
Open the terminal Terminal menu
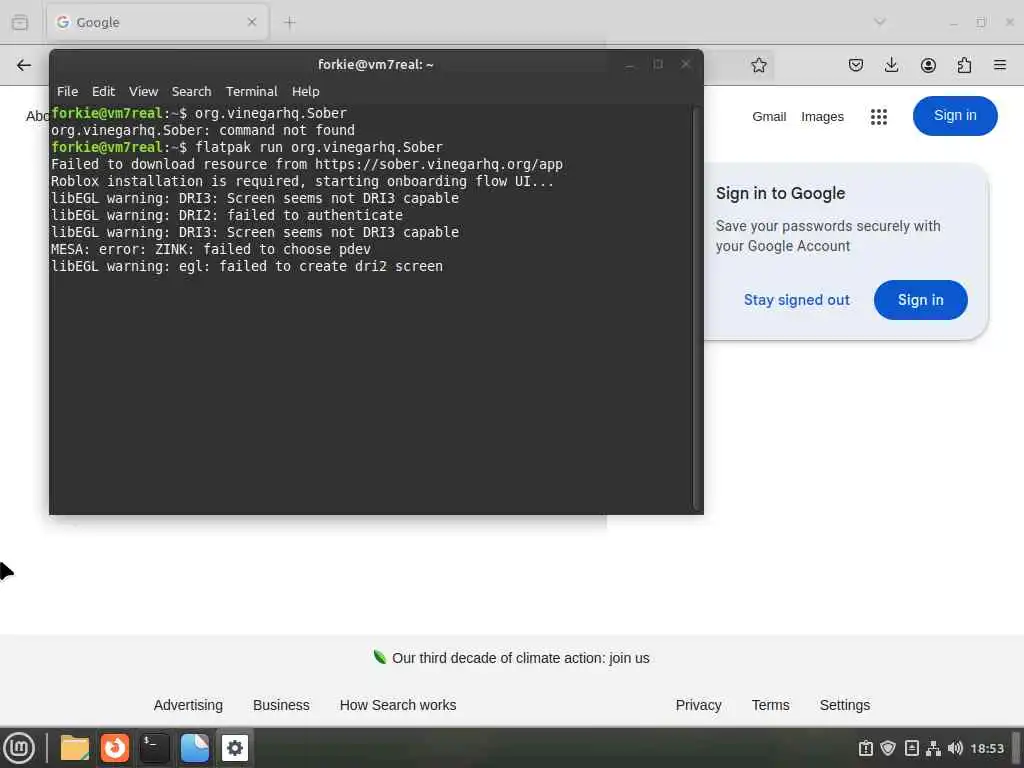point(251,91)
